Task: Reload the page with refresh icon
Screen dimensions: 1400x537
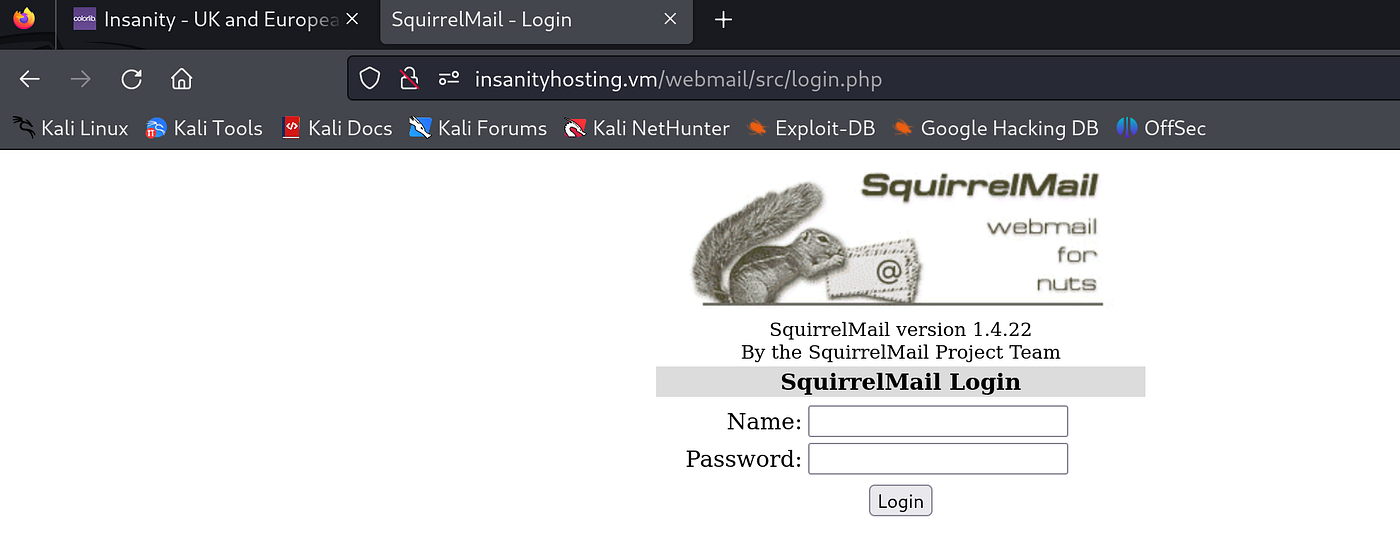Action: coord(131,79)
